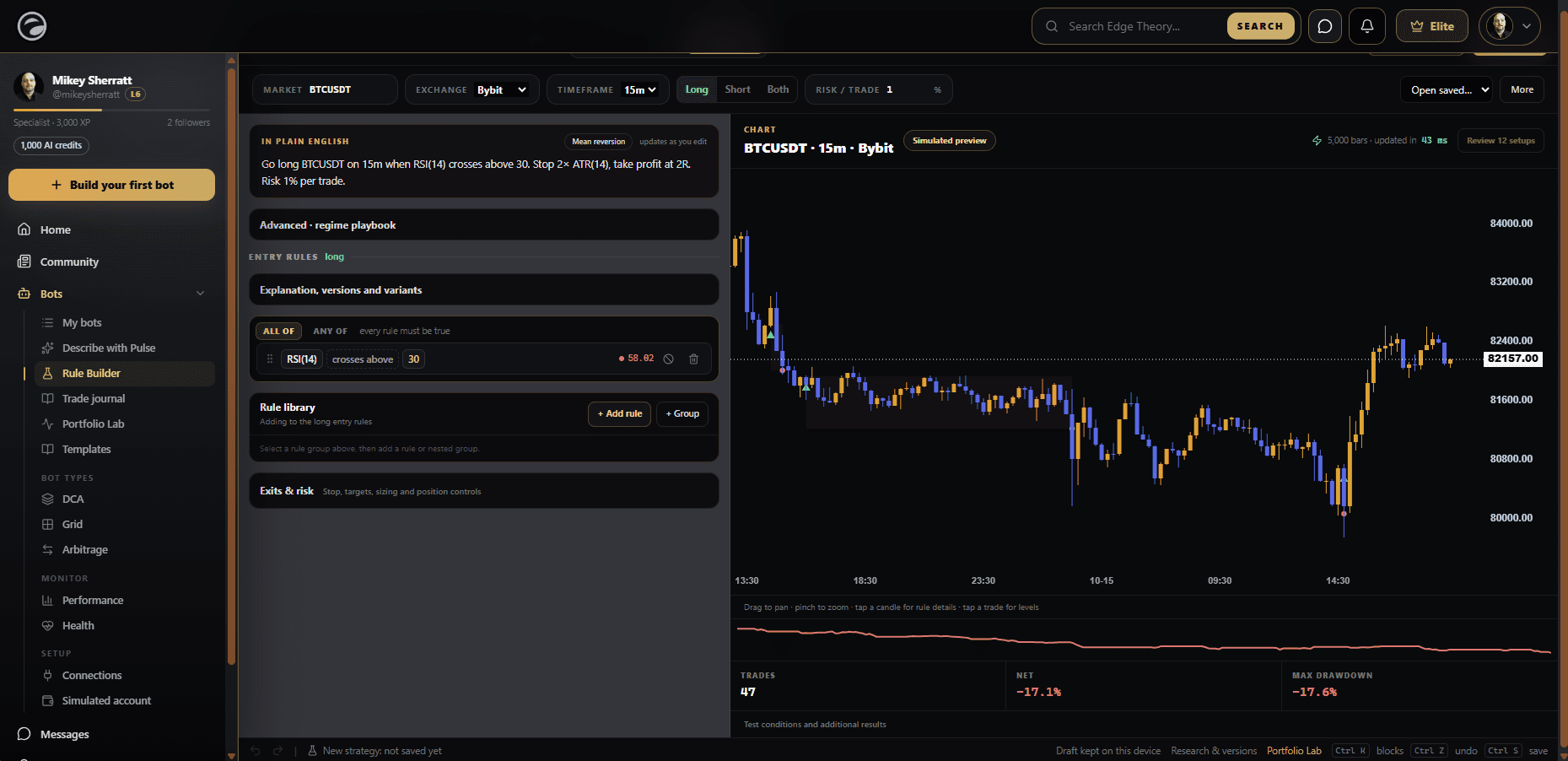Select the Both direction toggle

click(x=778, y=89)
